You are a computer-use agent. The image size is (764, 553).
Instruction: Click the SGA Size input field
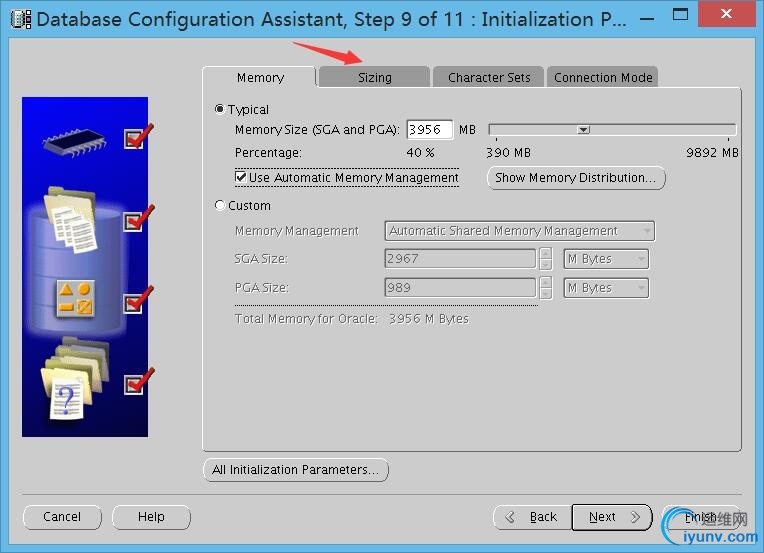(460, 259)
